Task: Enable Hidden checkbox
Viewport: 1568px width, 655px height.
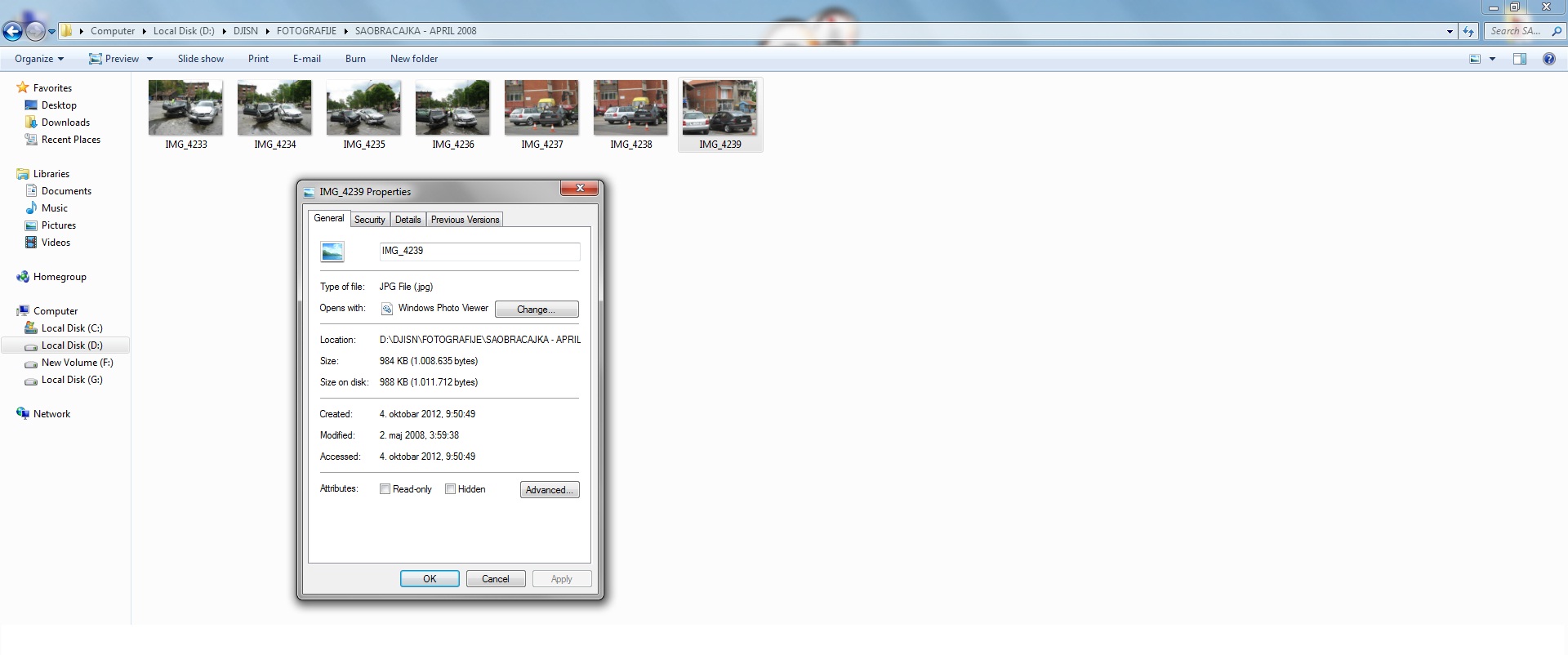Action: 450,489
